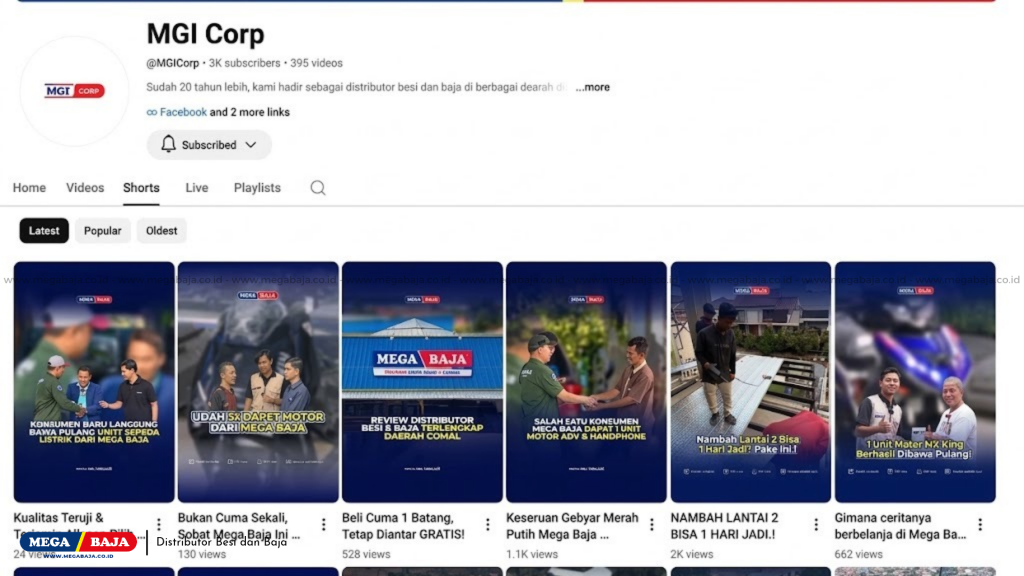Image resolution: width=1024 pixels, height=576 pixels.
Task: Click the '130 views' count
Action: click(202, 554)
